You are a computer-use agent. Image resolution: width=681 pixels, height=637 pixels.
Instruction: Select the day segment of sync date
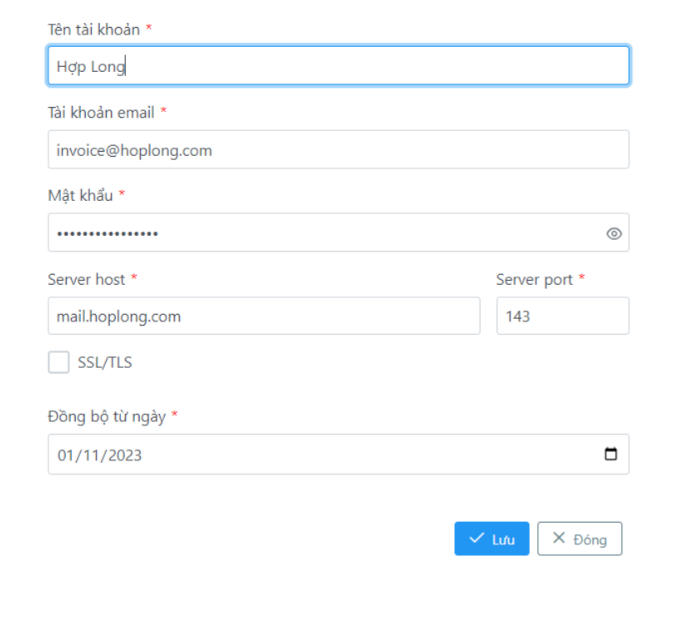pyautogui.click(x=67, y=455)
